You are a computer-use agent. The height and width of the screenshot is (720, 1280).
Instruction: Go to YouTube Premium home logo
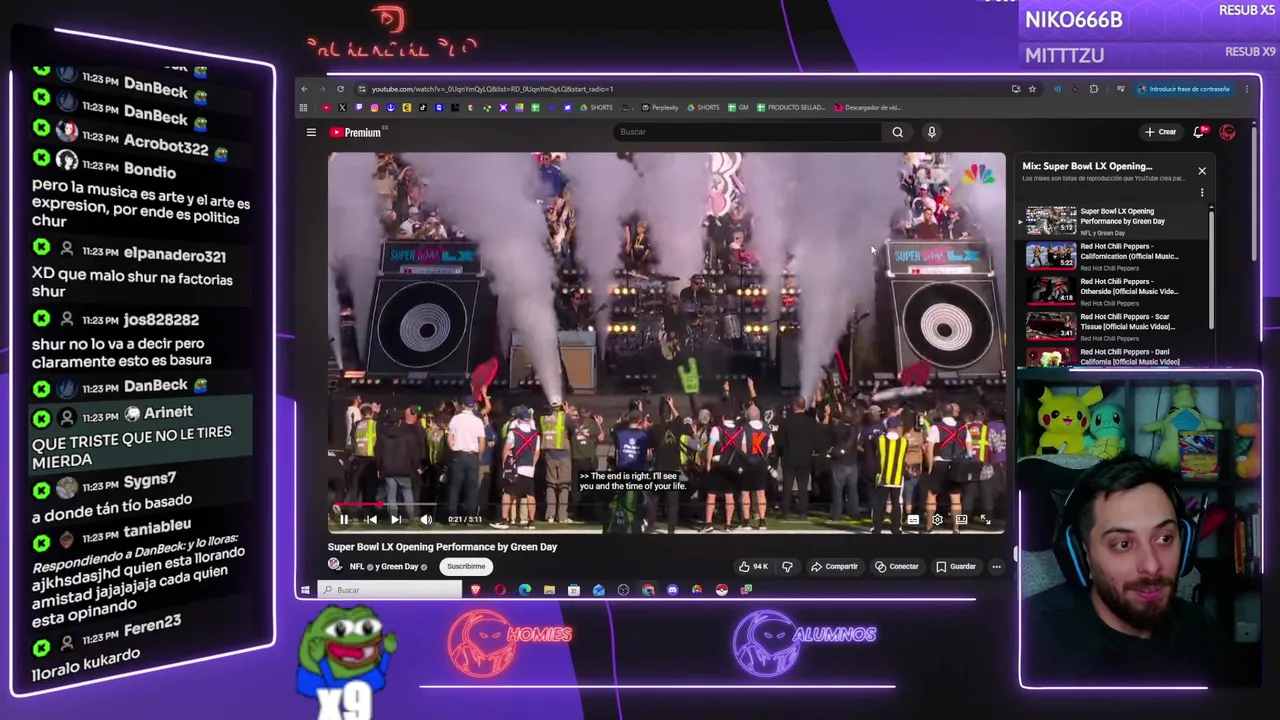358,132
